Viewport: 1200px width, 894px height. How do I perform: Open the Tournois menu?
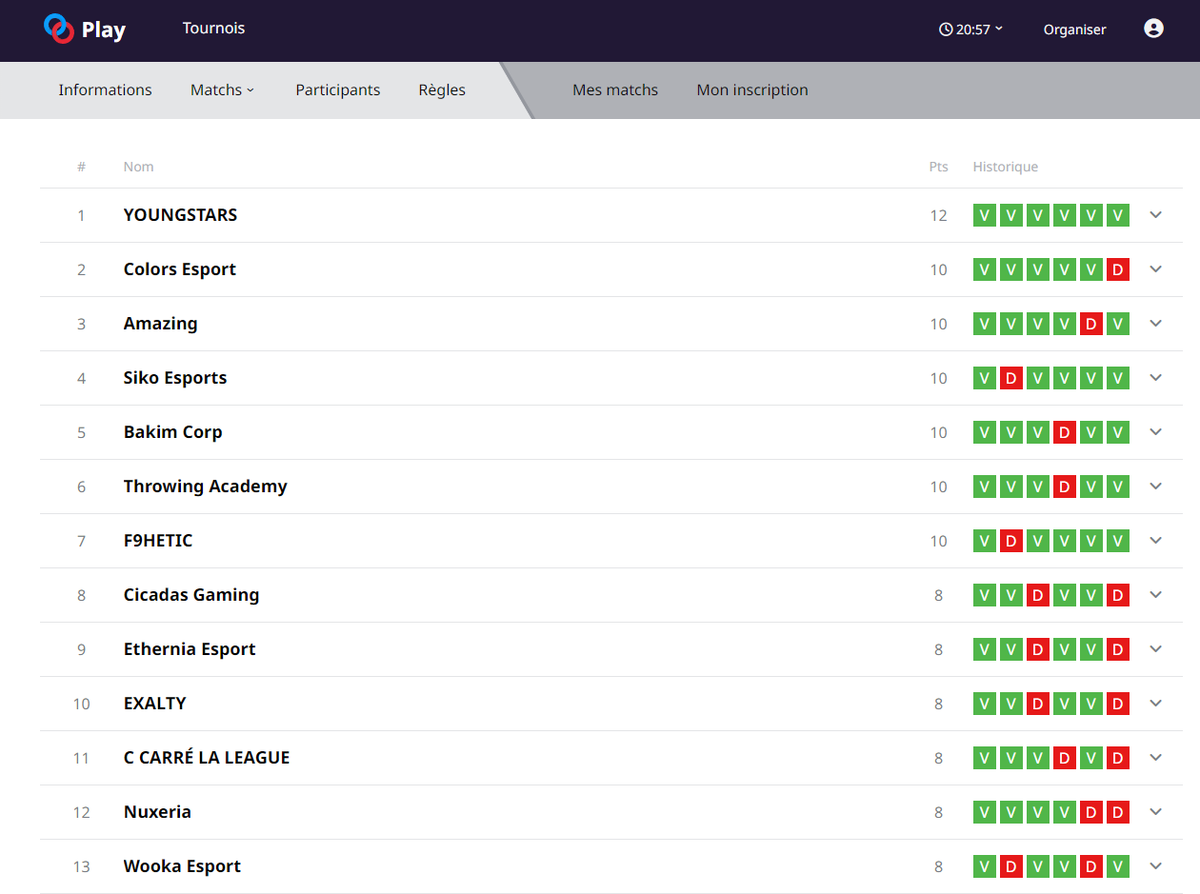click(214, 28)
